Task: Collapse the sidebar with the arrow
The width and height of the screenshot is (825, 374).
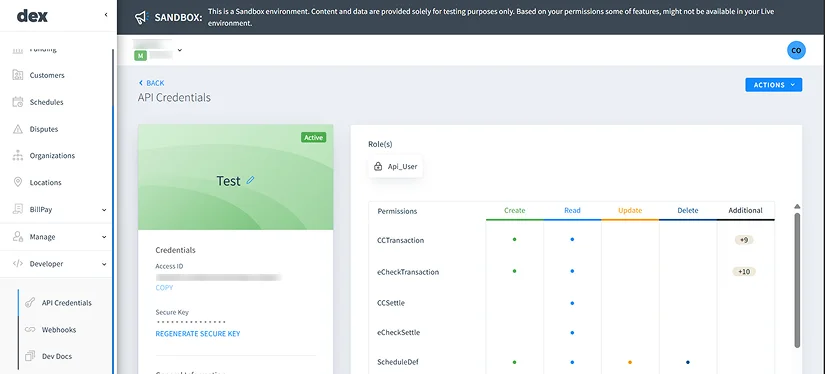Action: (106, 15)
